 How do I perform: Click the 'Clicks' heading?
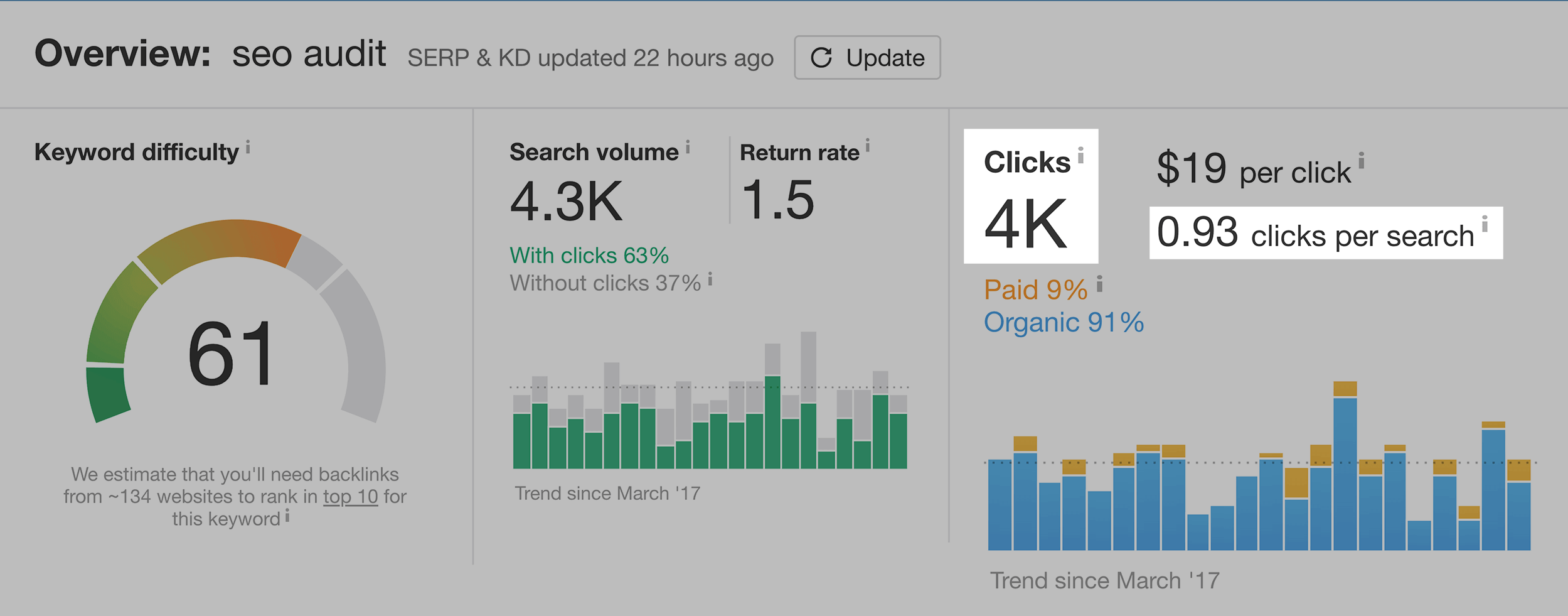click(x=1027, y=162)
